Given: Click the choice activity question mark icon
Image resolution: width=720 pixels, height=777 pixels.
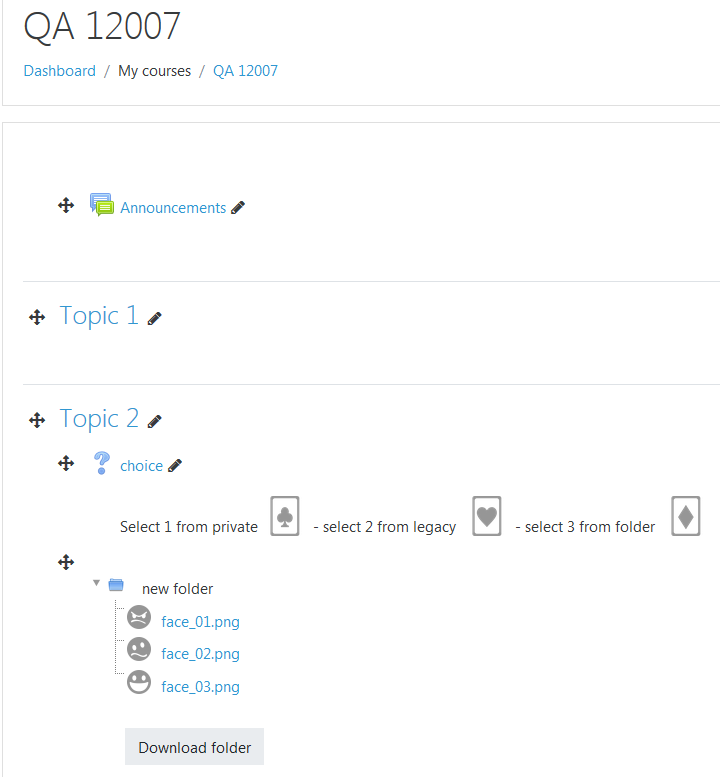Looking at the screenshot, I should coord(102,463).
